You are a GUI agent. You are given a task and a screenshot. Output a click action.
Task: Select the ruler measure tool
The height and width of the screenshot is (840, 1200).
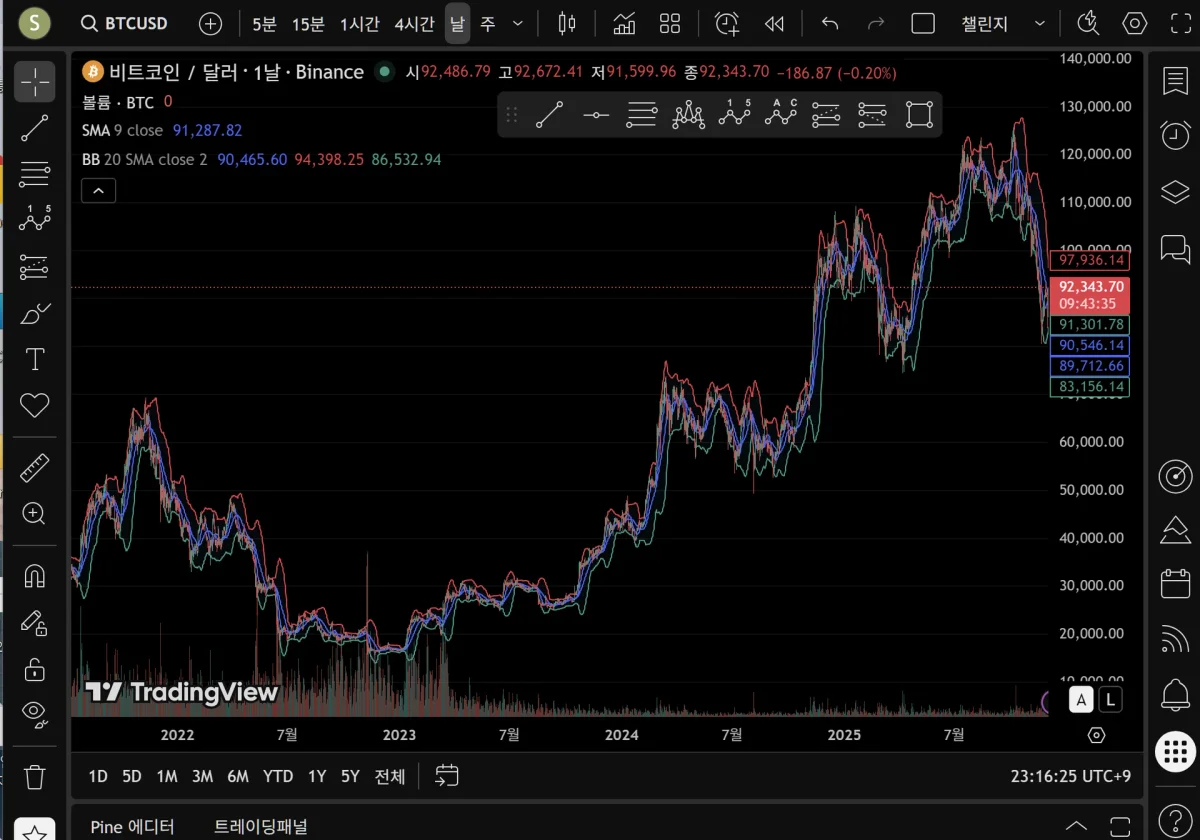(x=35, y=467)
